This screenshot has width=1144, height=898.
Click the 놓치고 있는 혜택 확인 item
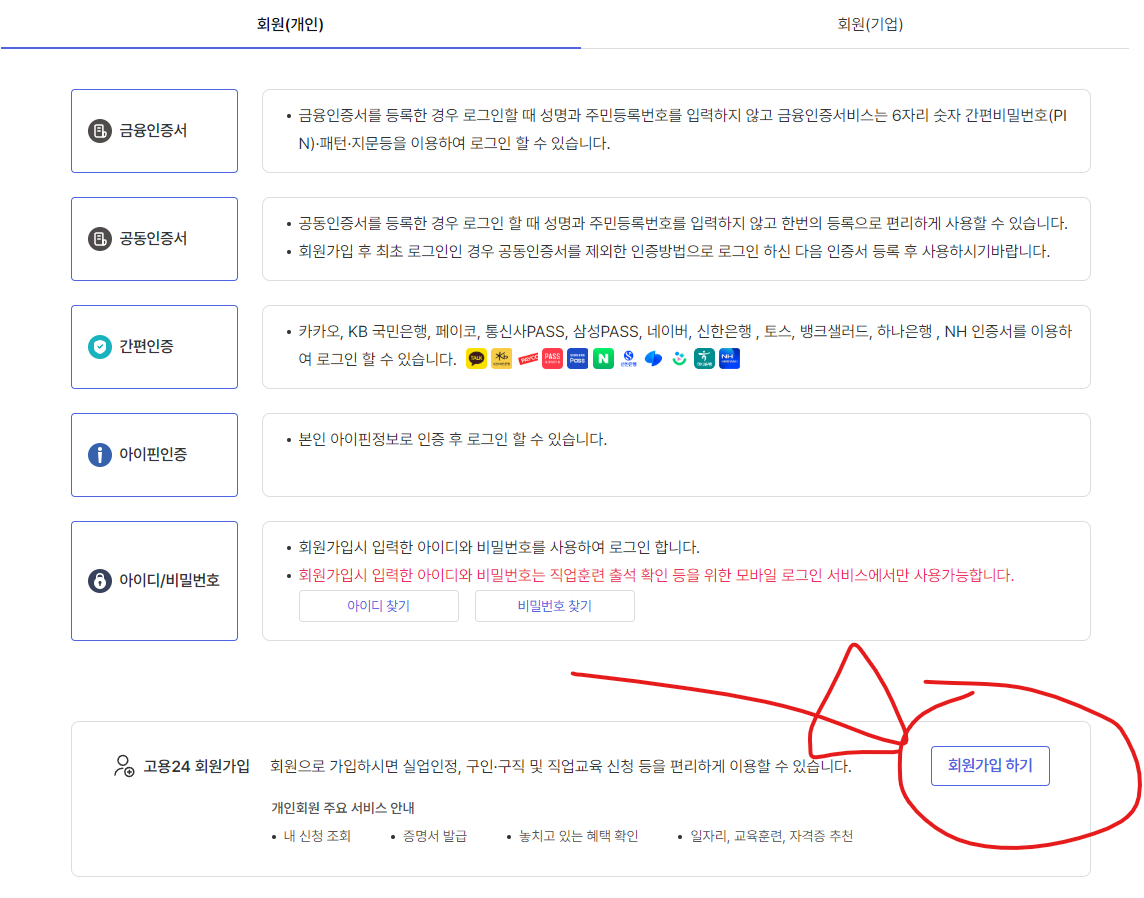click(579, 837)
